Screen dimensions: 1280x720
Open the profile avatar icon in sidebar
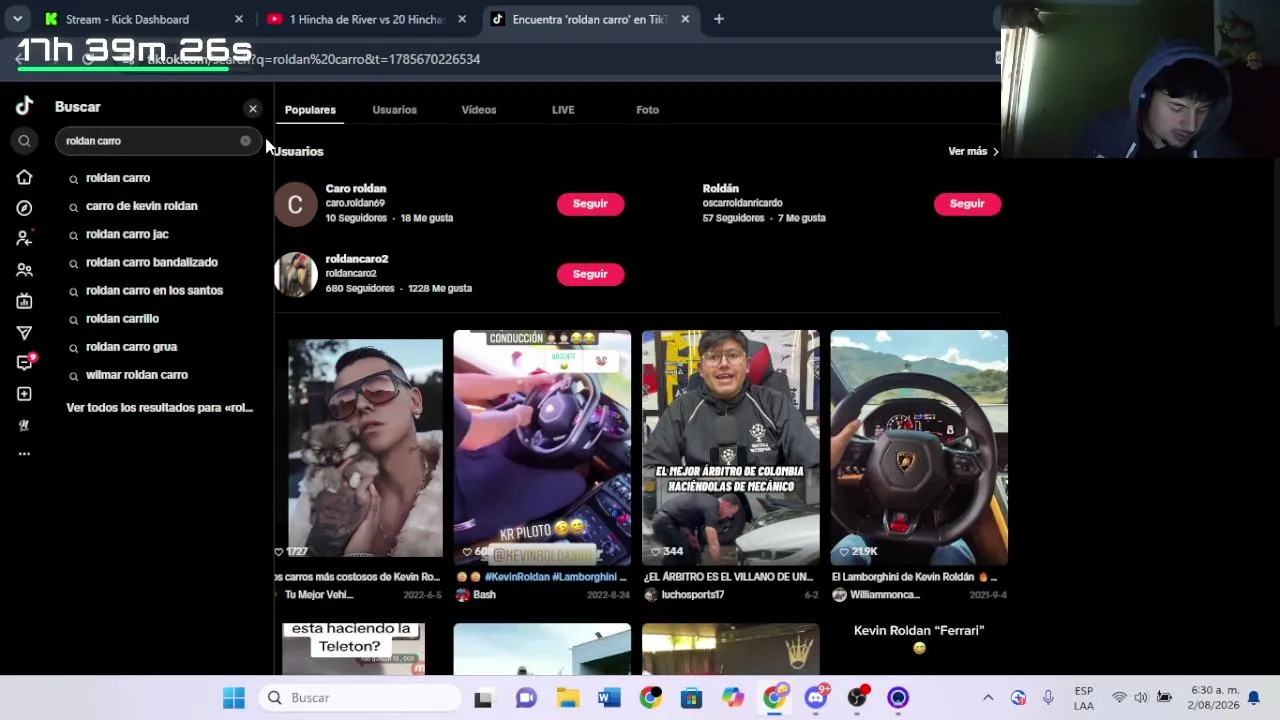click(24, 425)
